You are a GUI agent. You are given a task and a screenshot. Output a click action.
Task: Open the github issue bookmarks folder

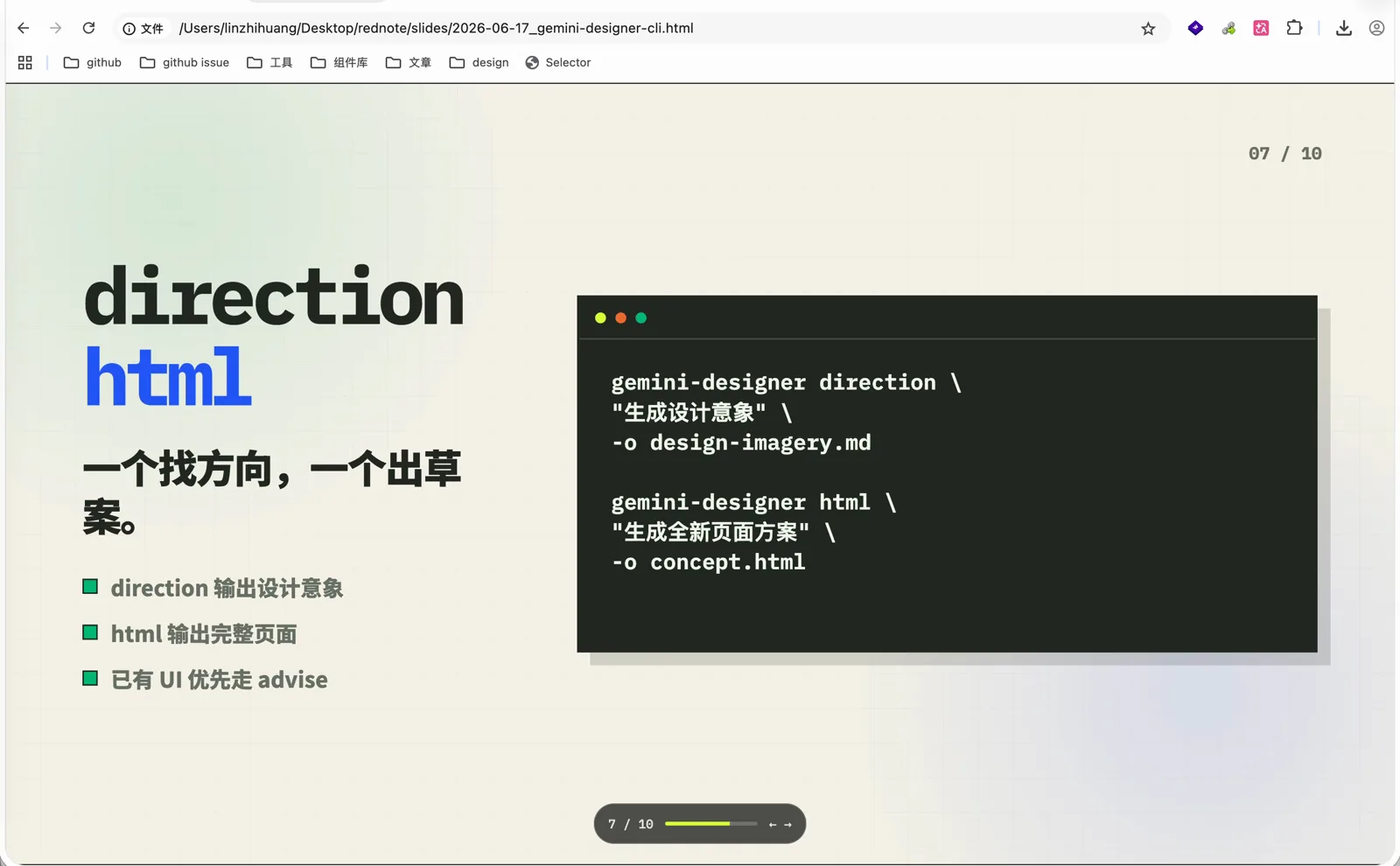(x=185, y=62)
